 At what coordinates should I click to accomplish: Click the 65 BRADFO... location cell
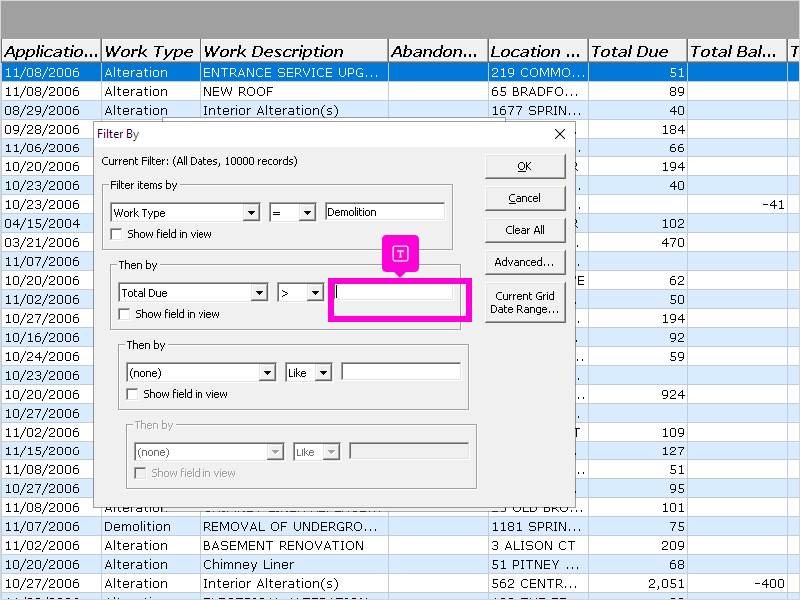pos(538,91)
